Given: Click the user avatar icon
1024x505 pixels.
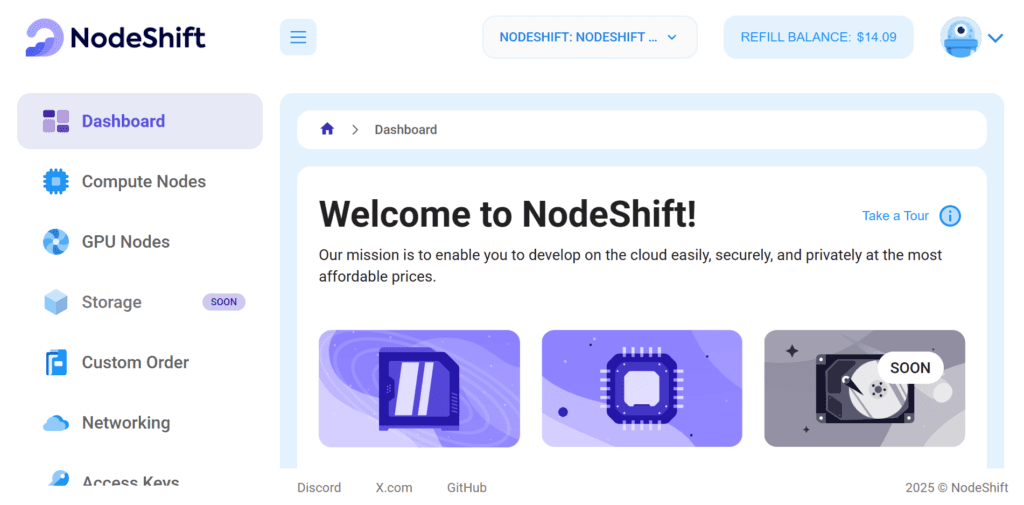Looking at the screenshot, I should coord(960,38).
